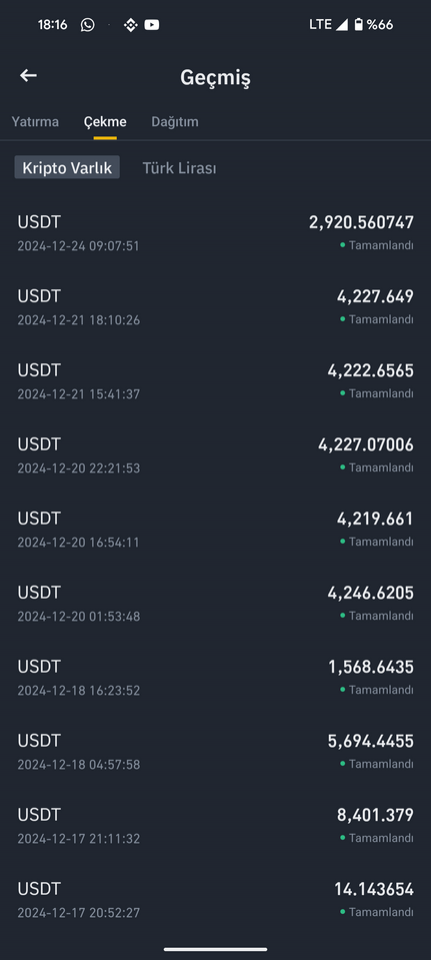This screenshot has width=431, height=960.
Task: Tap the battery status icon
Action: click(358, 24)
